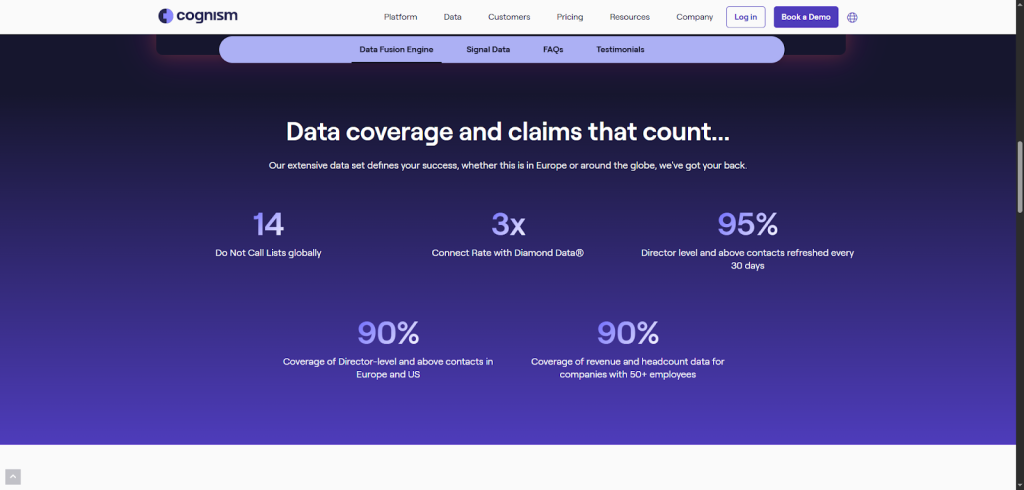Go to the Testimonials tab
The height and width of the screenshot is (490, 1024).
(620, 49)
